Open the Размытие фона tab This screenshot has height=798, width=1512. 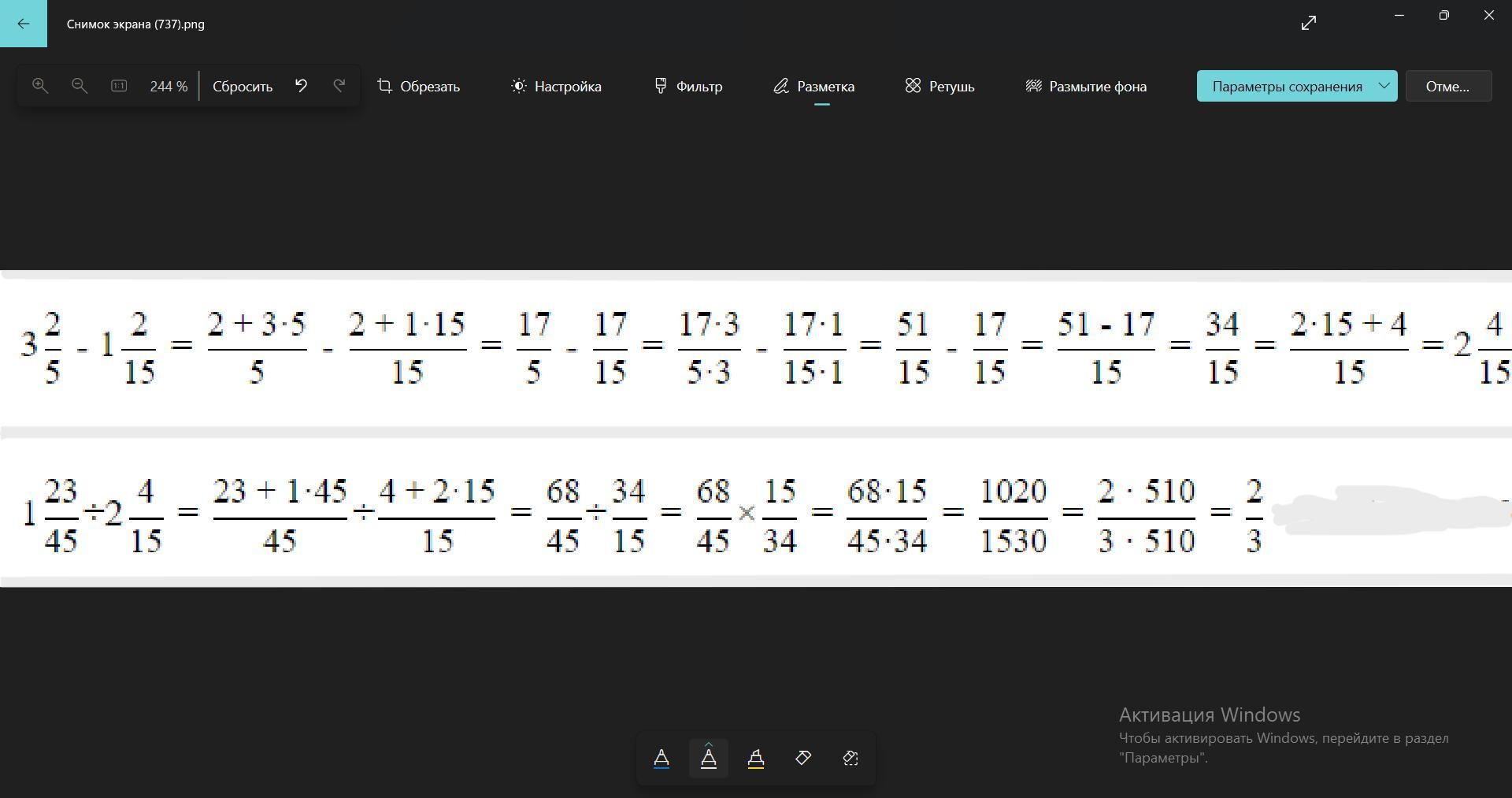click(1086, 86)
